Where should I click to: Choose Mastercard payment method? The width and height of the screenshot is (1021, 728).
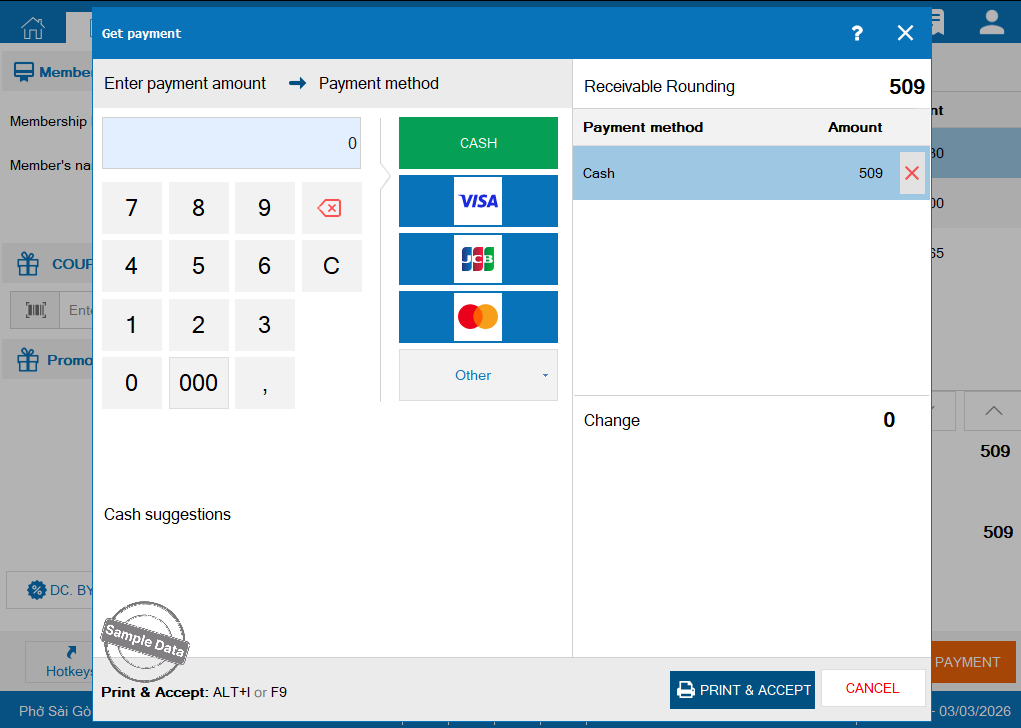(x=478, y=317)
